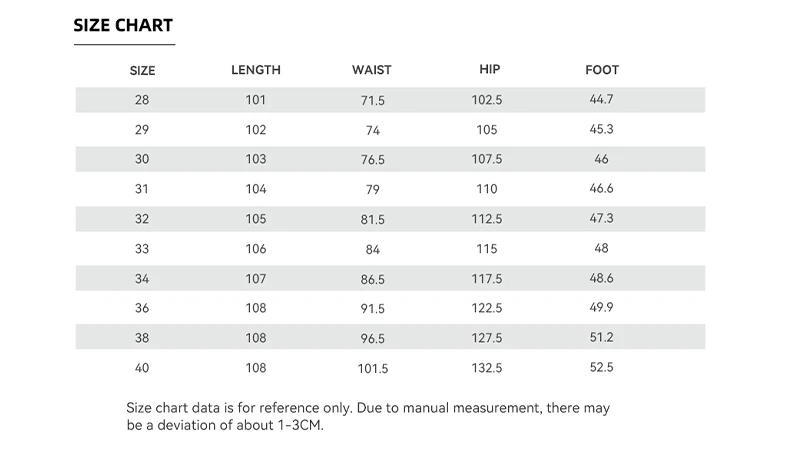Select the foot value 46.6
Image resolution: width=790 pixels, height=451 pixels.
pyautogui.click(x=602, y=188)
